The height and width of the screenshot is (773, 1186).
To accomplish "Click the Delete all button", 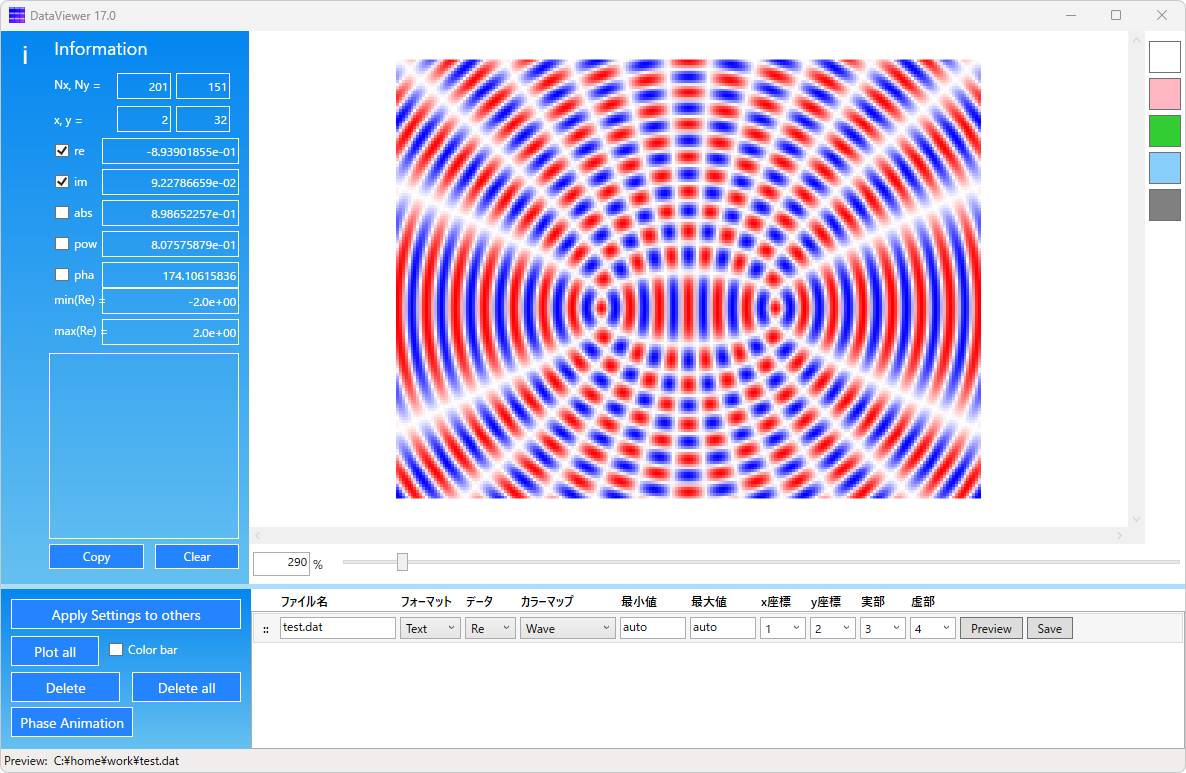I will click(186, 688).
